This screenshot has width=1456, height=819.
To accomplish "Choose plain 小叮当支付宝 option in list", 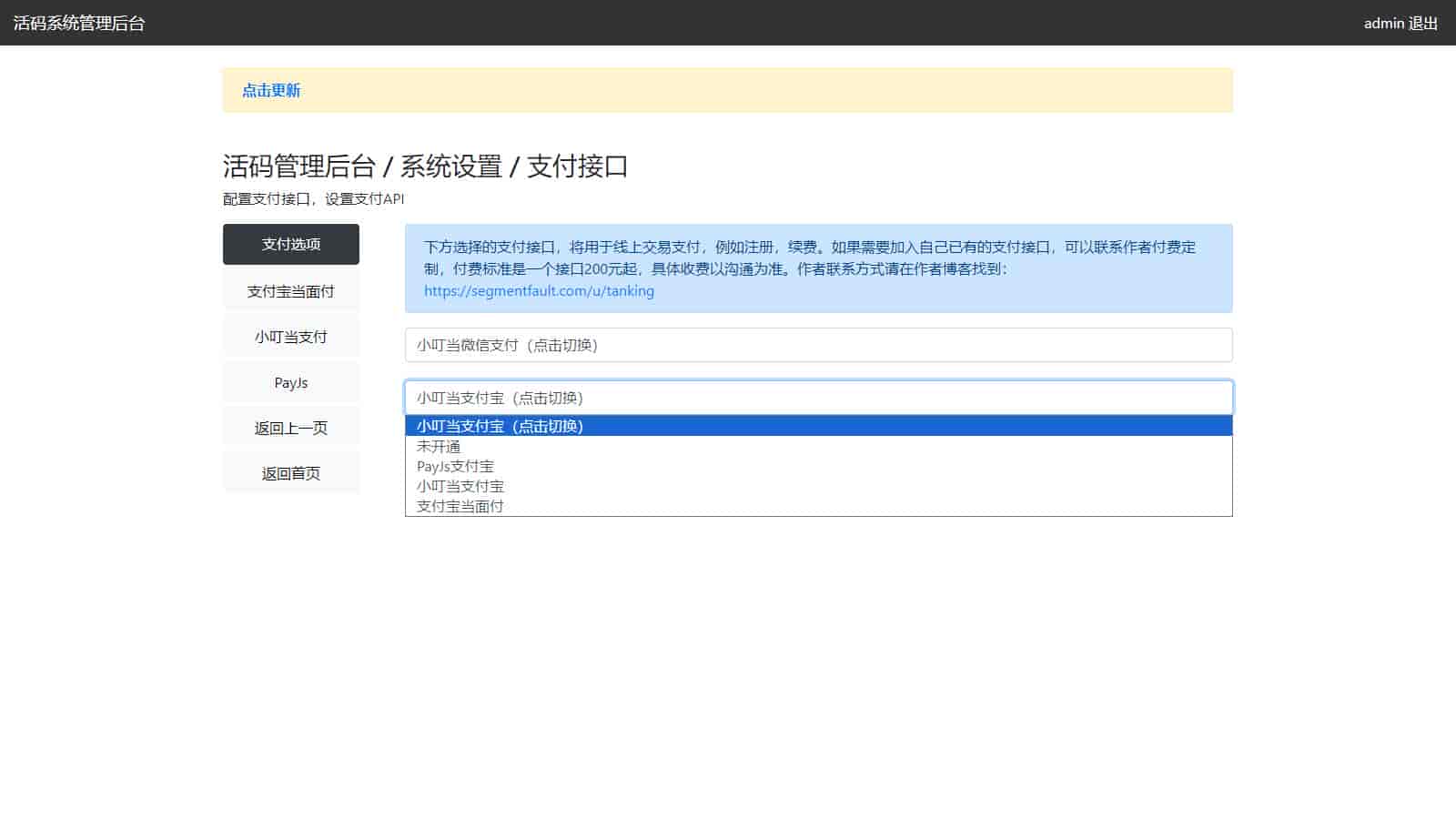I will (x=460, y=486).
